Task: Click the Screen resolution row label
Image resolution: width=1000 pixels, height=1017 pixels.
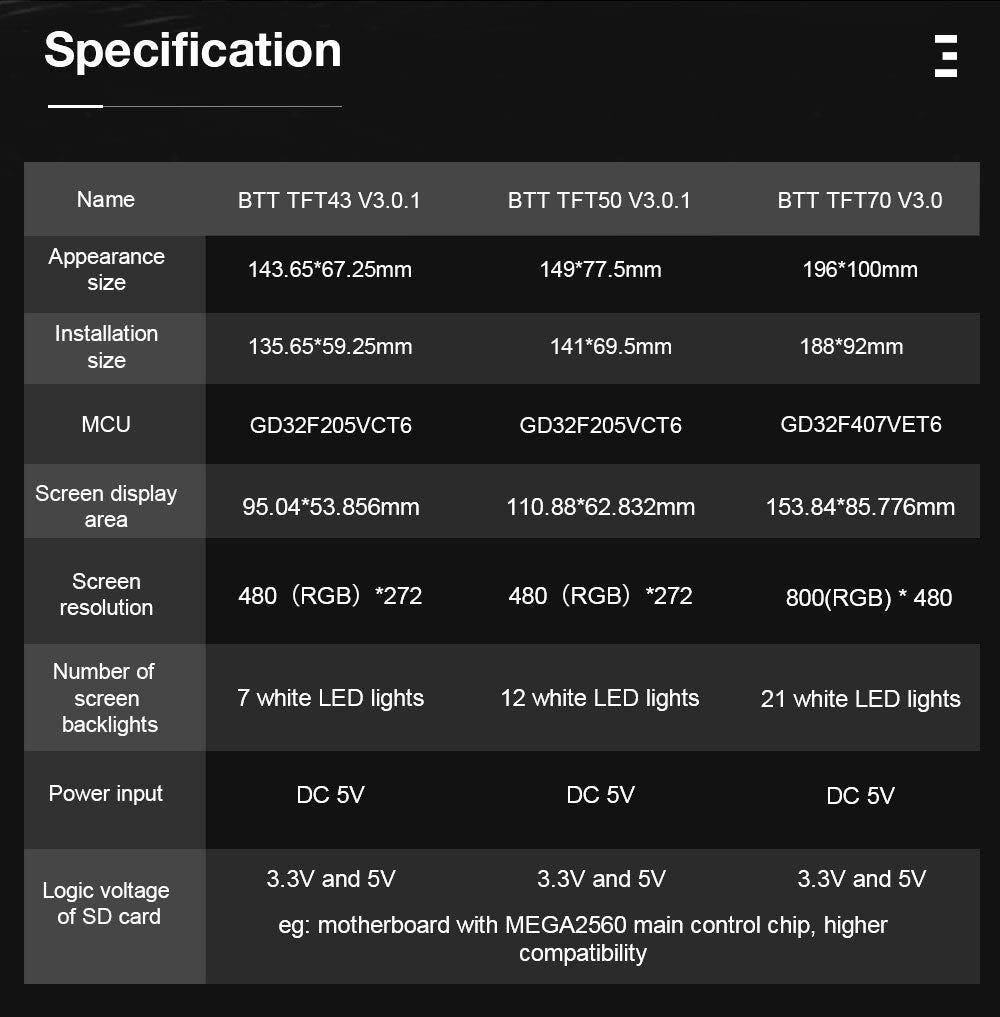Action: coord(106,594)
